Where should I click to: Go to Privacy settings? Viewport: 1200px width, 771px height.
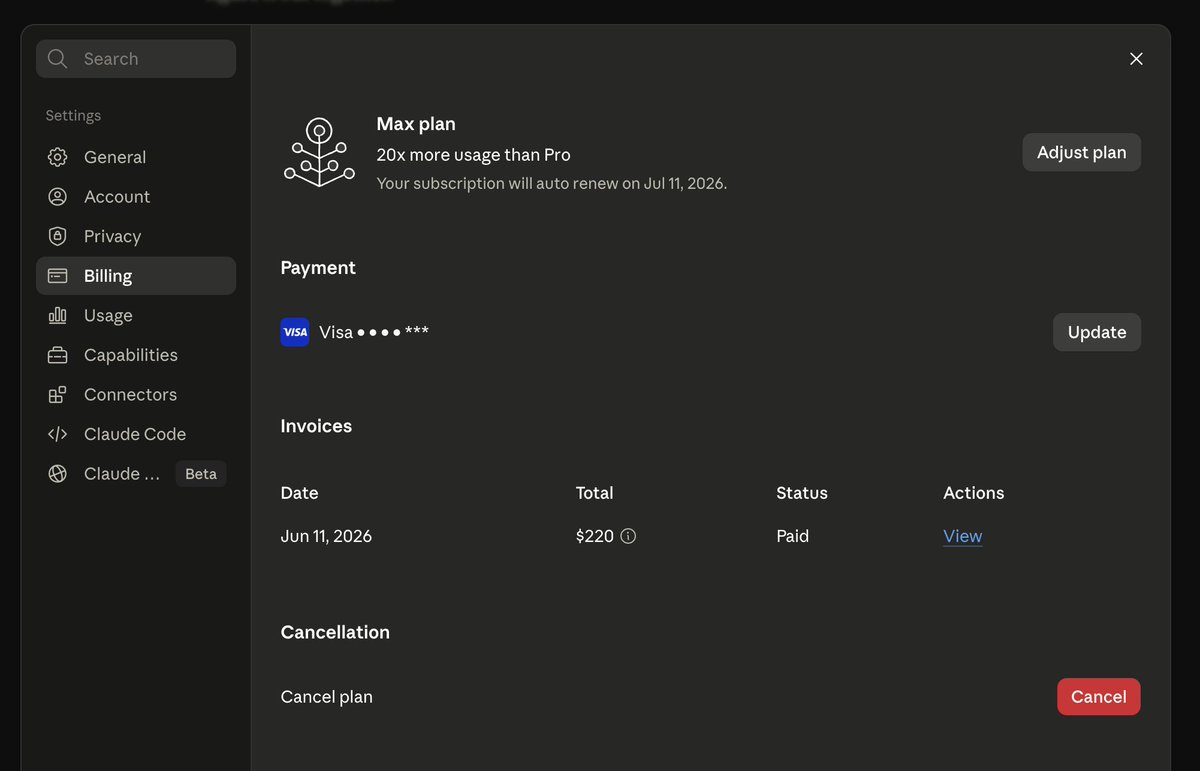136,236
